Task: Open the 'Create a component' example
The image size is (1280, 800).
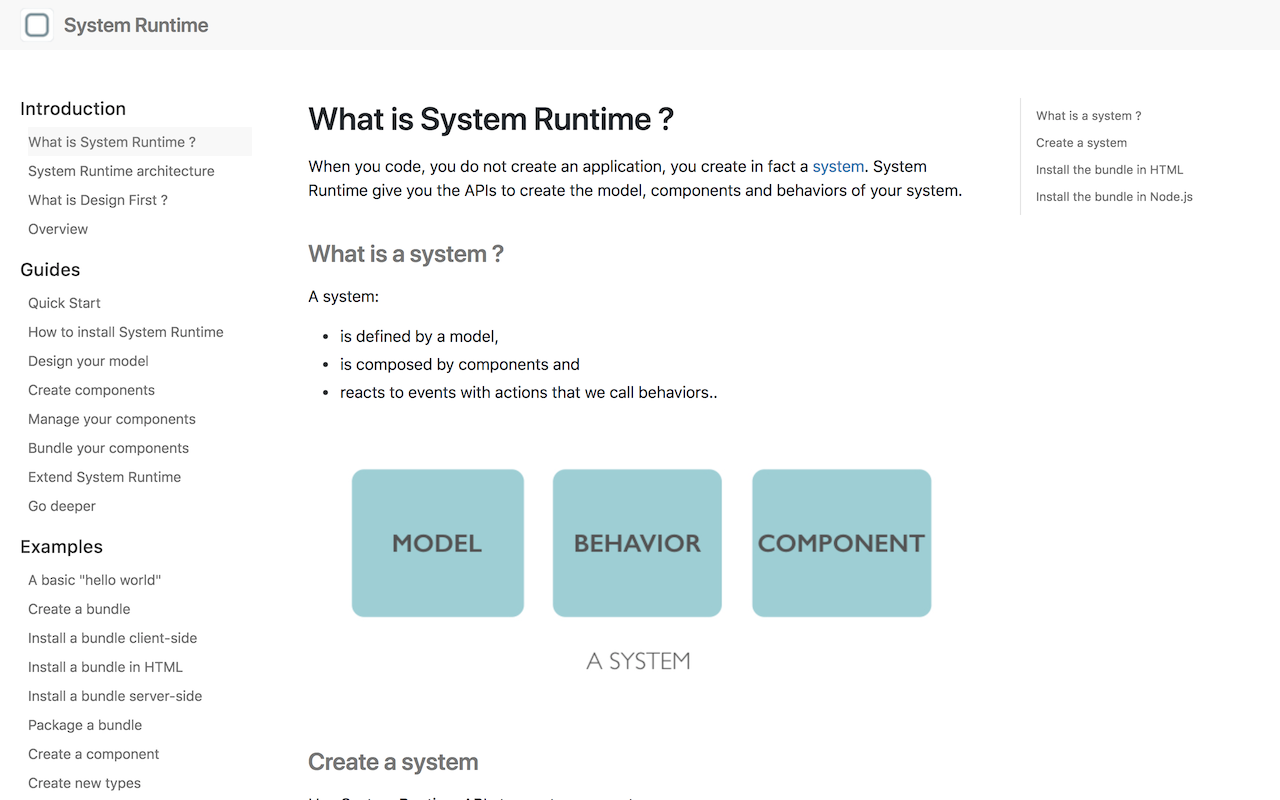Action: (93, 754)
